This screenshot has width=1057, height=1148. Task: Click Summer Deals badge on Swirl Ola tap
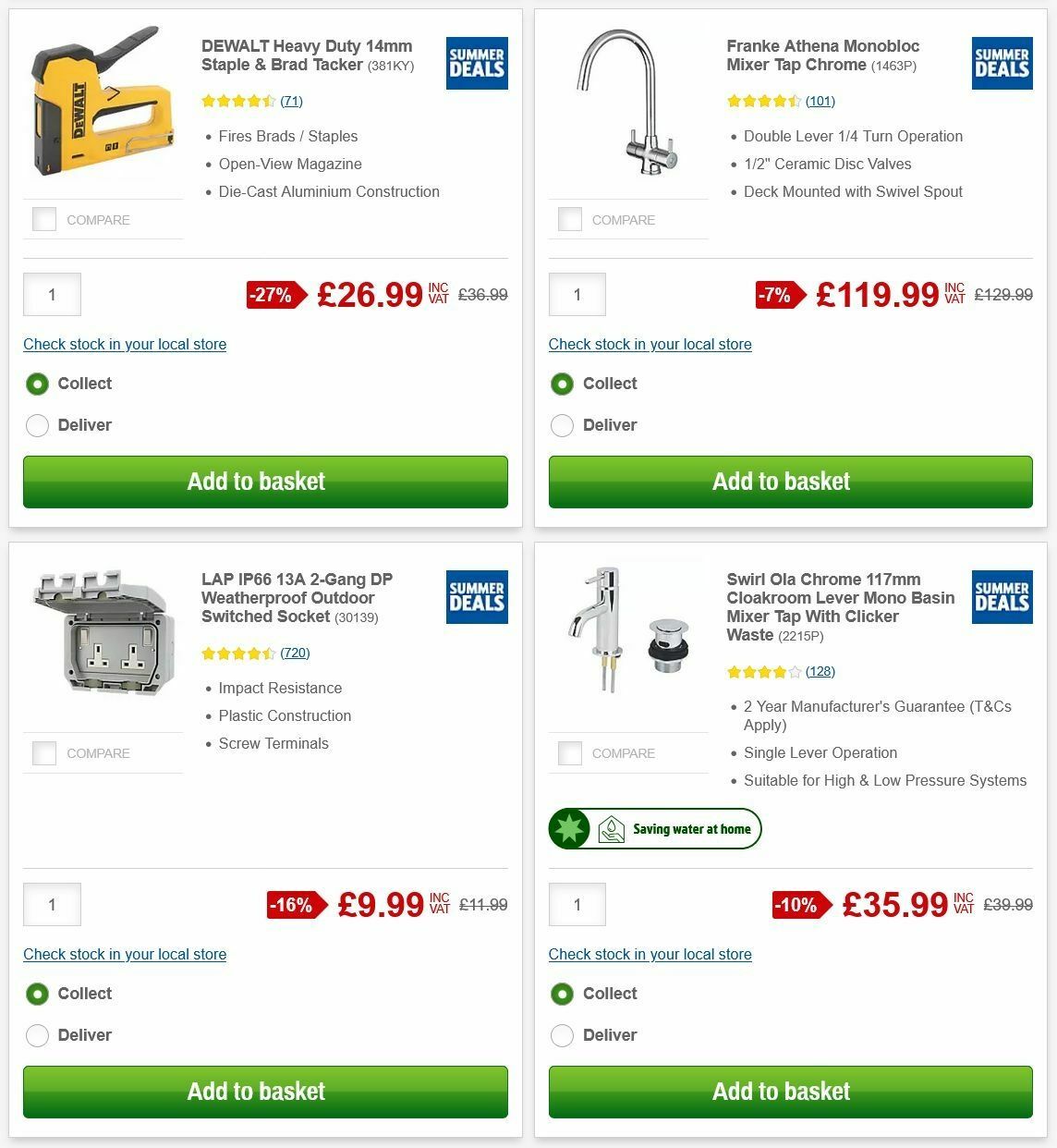pos(1002,597)
